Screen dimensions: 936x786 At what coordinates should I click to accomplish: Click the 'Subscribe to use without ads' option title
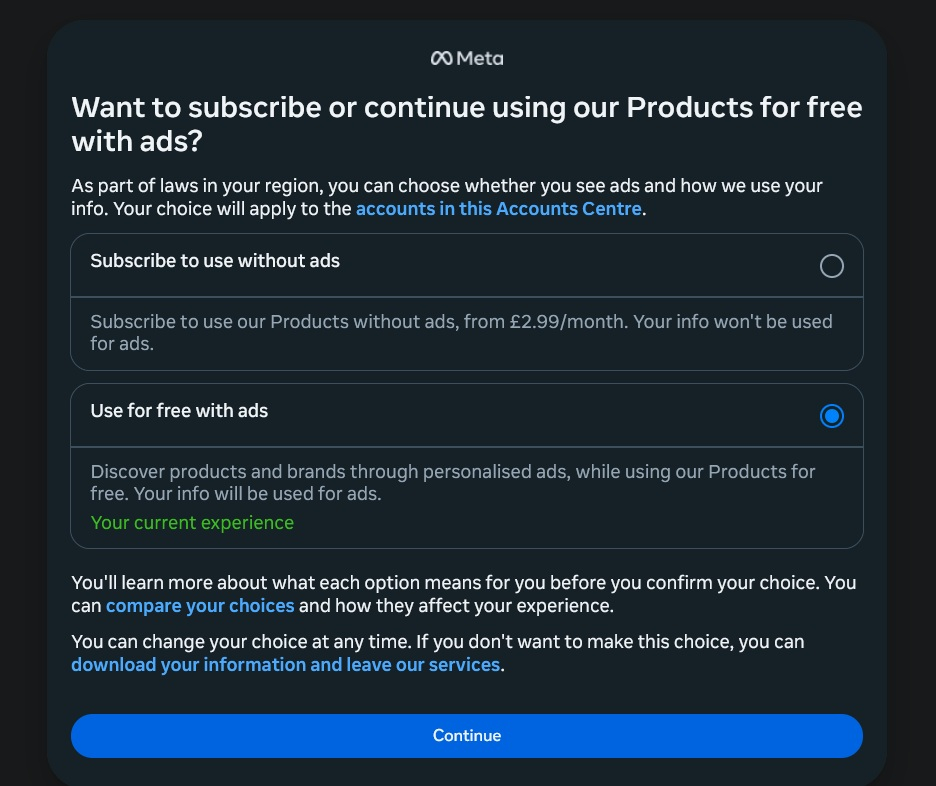(x=215, y=261)
